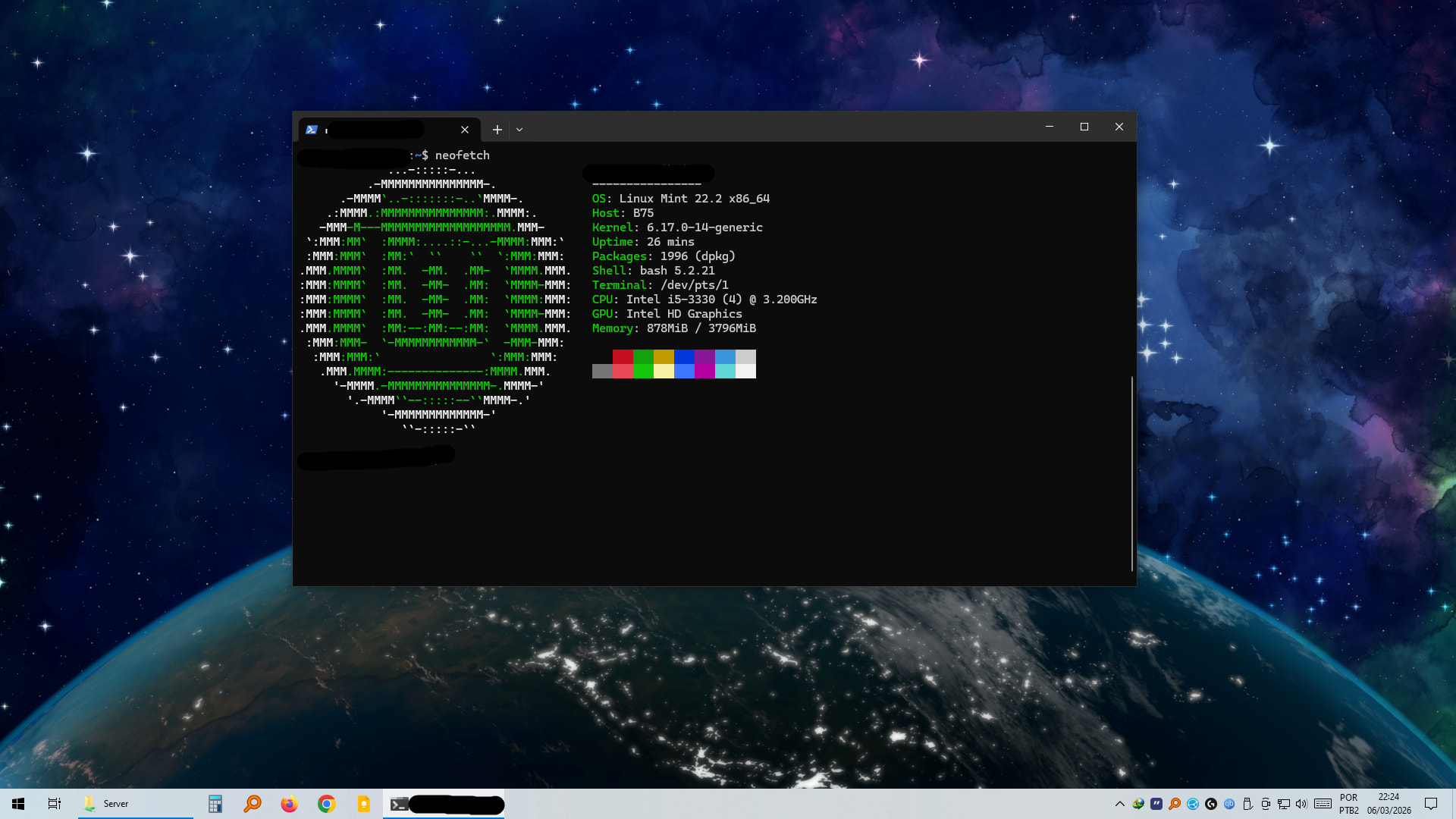
Task: Open the Windows Start menu
Action: tap(18, 804)
